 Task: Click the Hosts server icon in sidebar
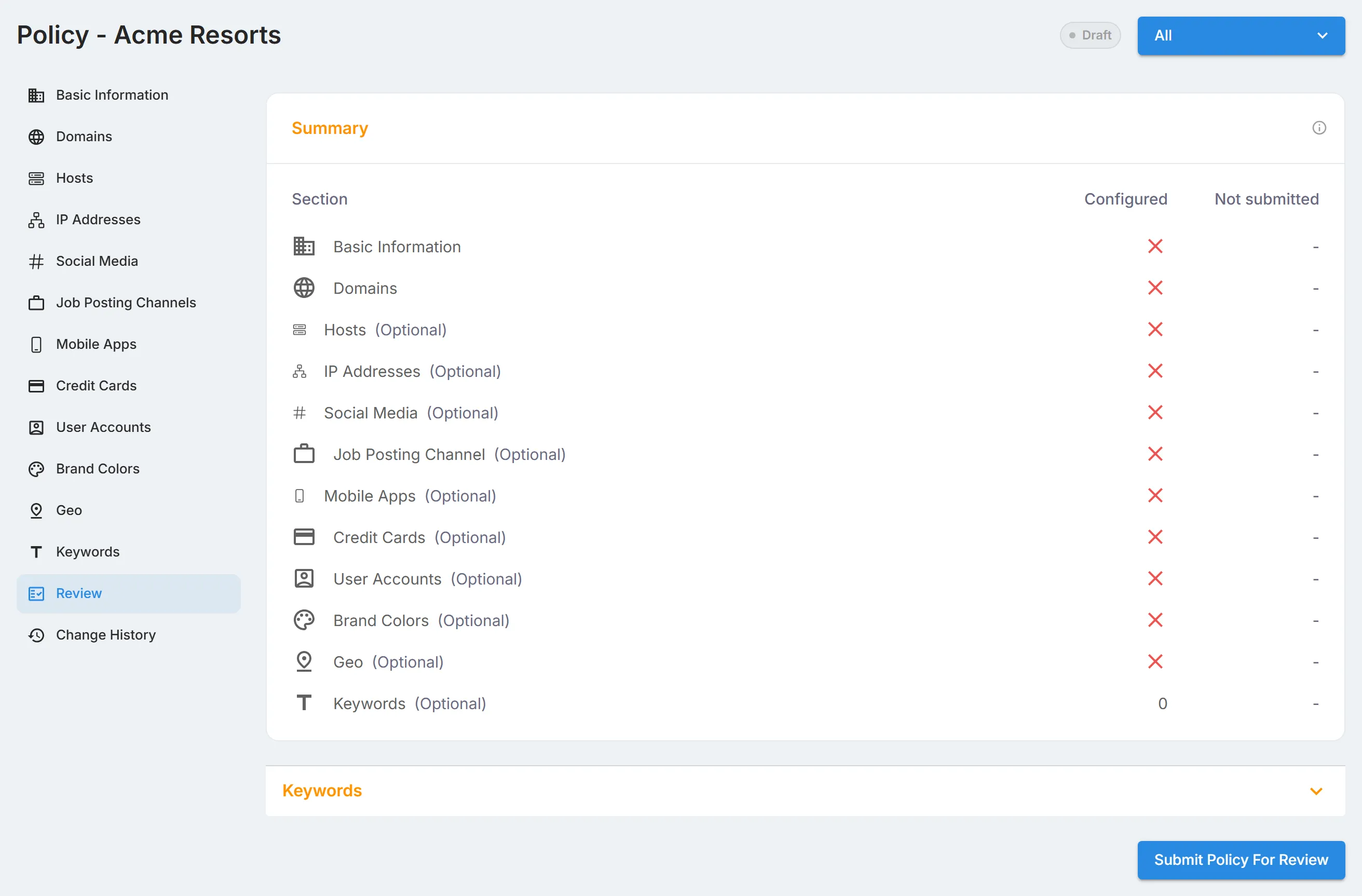(36, 179)
